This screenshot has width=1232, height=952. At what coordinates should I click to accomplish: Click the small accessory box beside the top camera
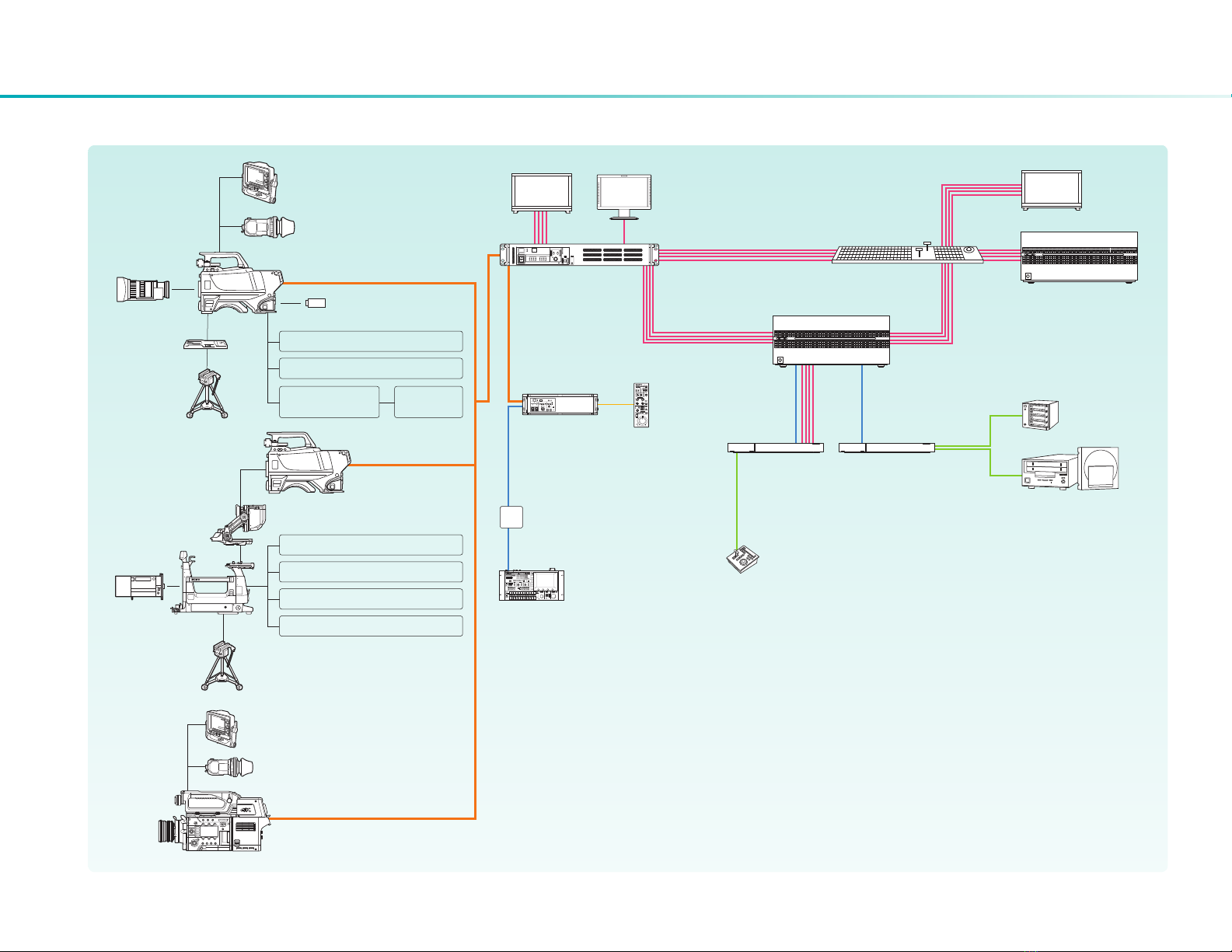coord(316,303)
